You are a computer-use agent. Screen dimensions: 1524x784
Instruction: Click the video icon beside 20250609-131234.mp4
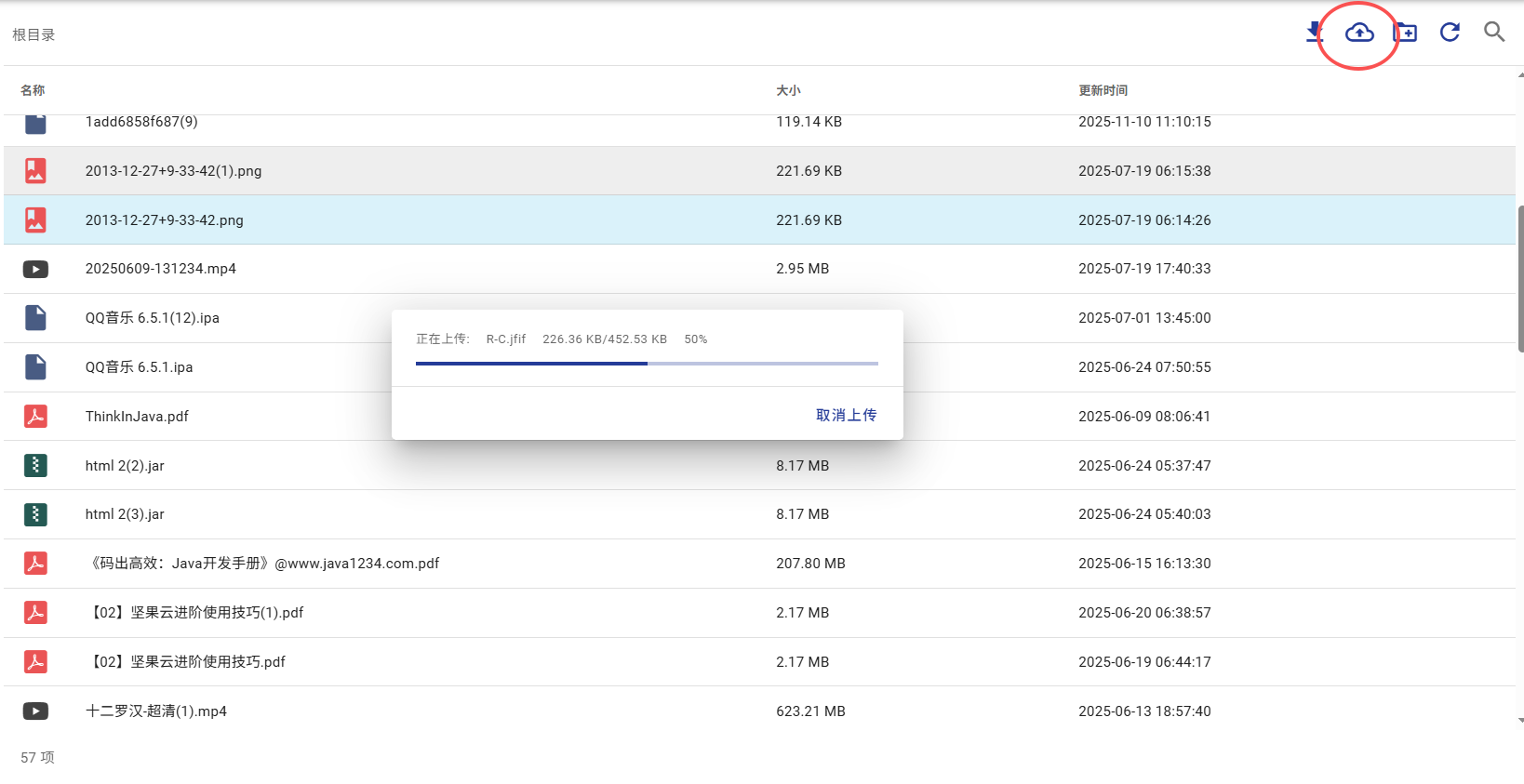(x=35, y=270)
